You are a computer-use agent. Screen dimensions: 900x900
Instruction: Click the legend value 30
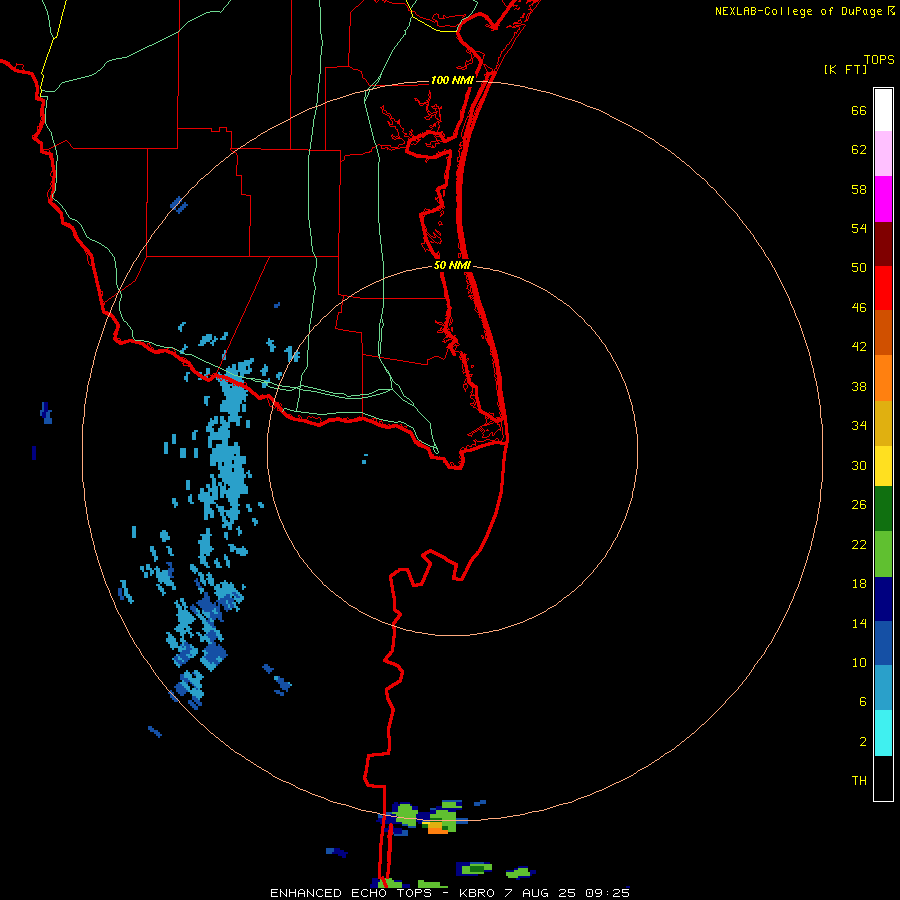(859, 465)
